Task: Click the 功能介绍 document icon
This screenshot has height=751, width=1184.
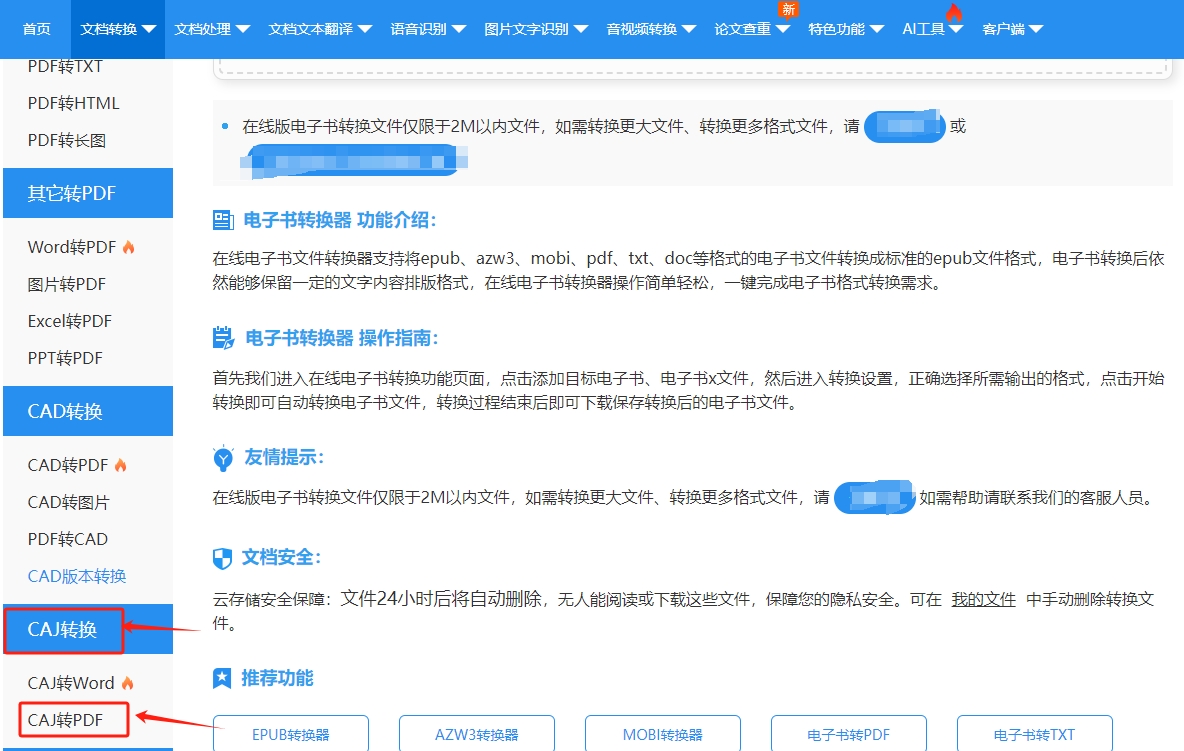Action: (x=223, y=220)
